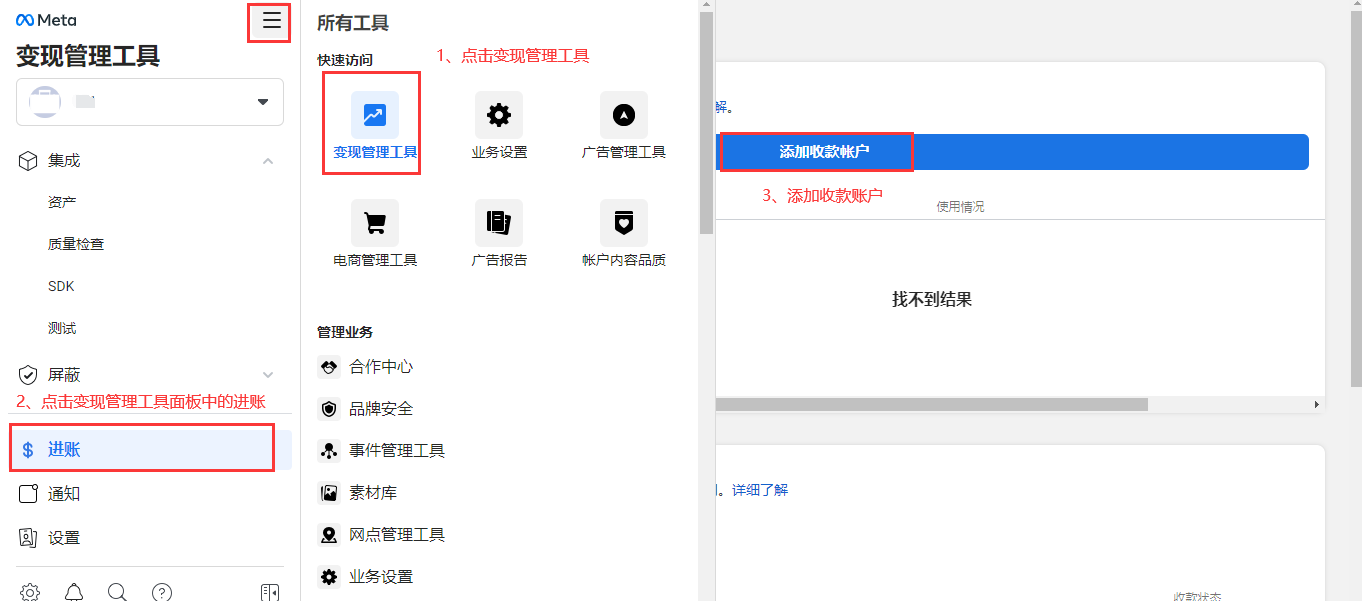The width and height of the screenshot is (1362, 601).
Task: Click the tools panel vertical scrollbar
Action: tap(706, 123)
